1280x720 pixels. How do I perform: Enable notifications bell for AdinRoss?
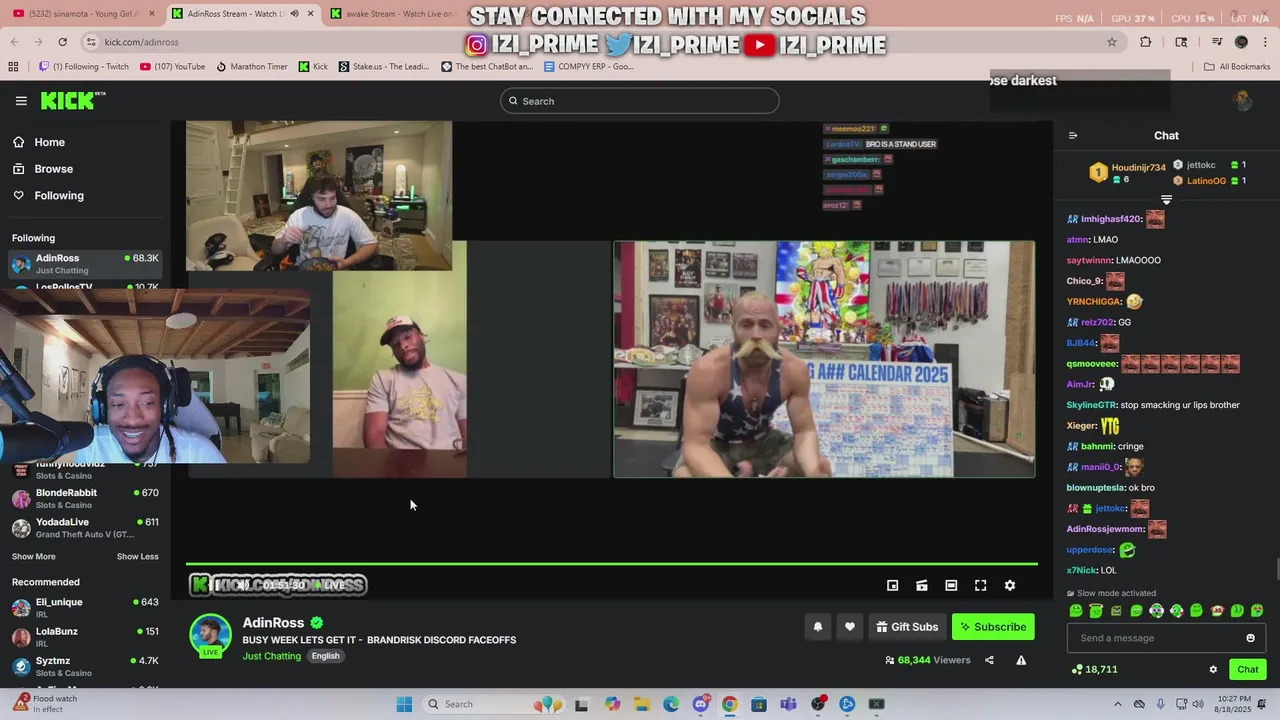point(817,627)
